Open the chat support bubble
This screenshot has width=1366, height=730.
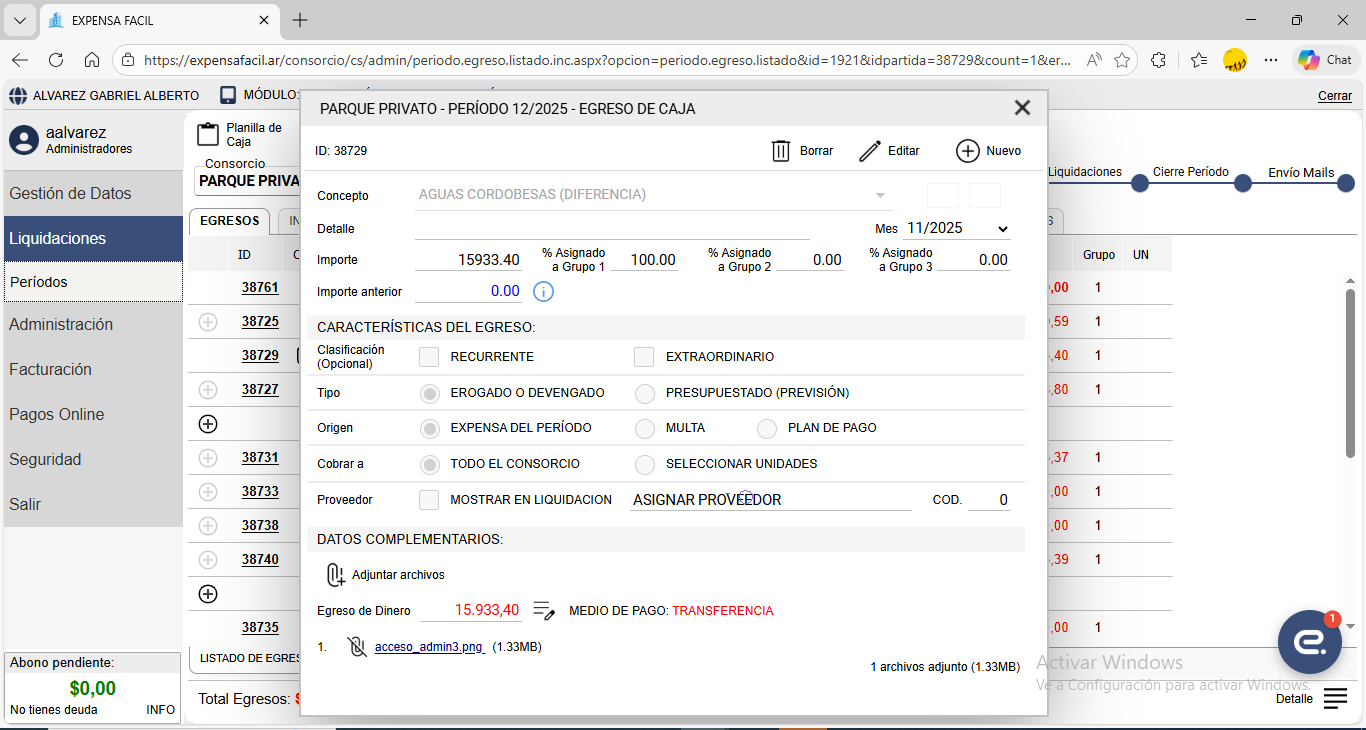[x=1309, y=642]
